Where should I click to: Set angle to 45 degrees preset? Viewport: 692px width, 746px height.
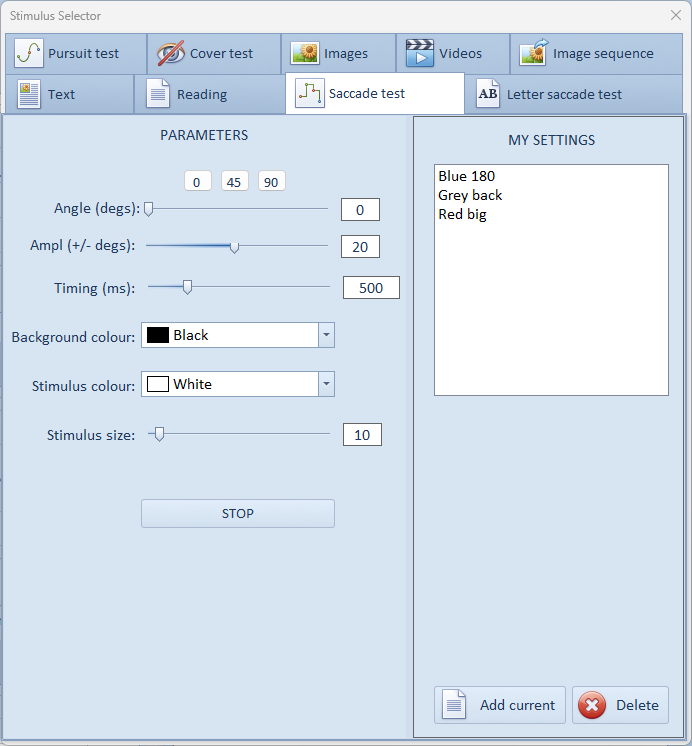(x=235, y=181)
